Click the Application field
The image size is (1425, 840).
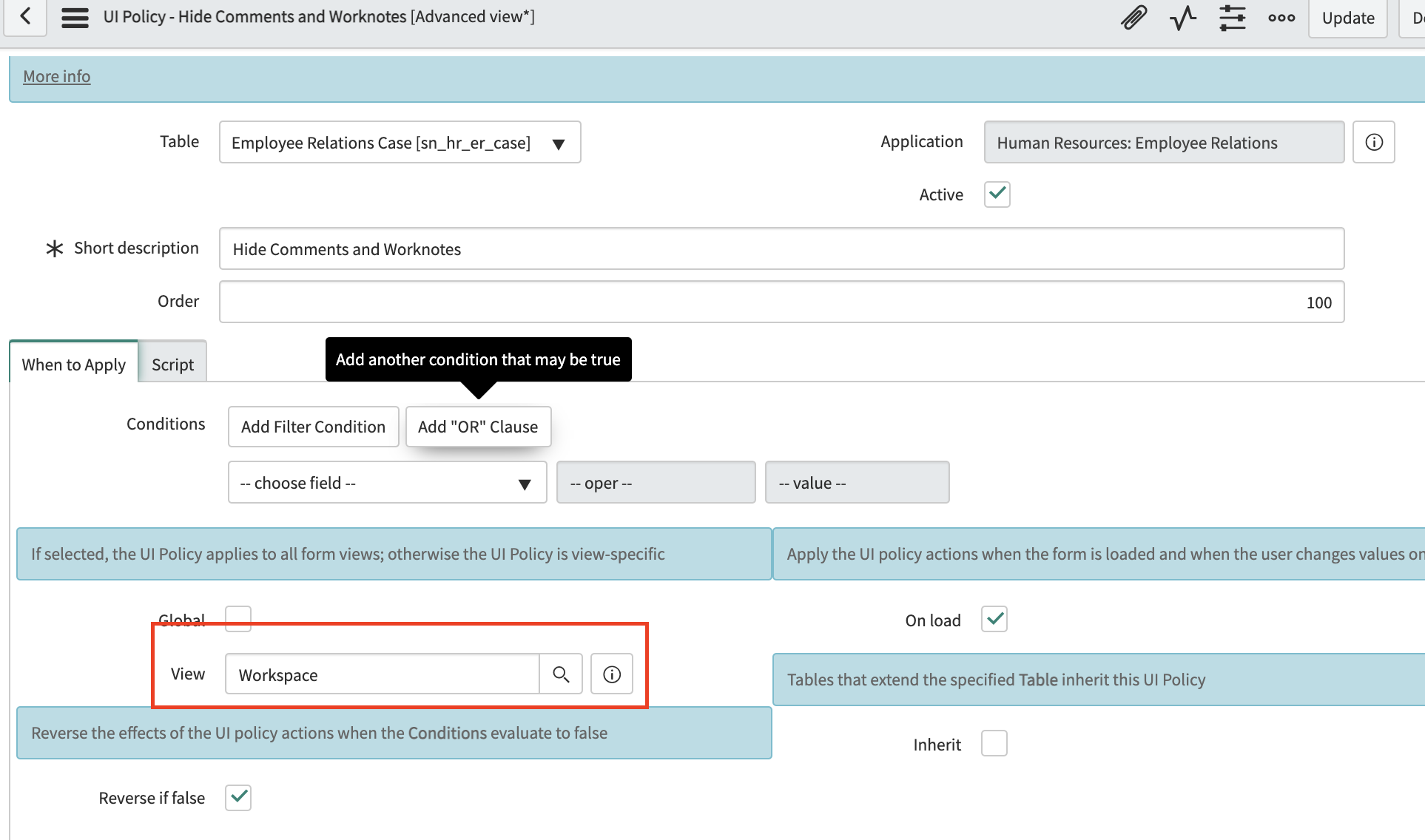[x=1164, y=142]
